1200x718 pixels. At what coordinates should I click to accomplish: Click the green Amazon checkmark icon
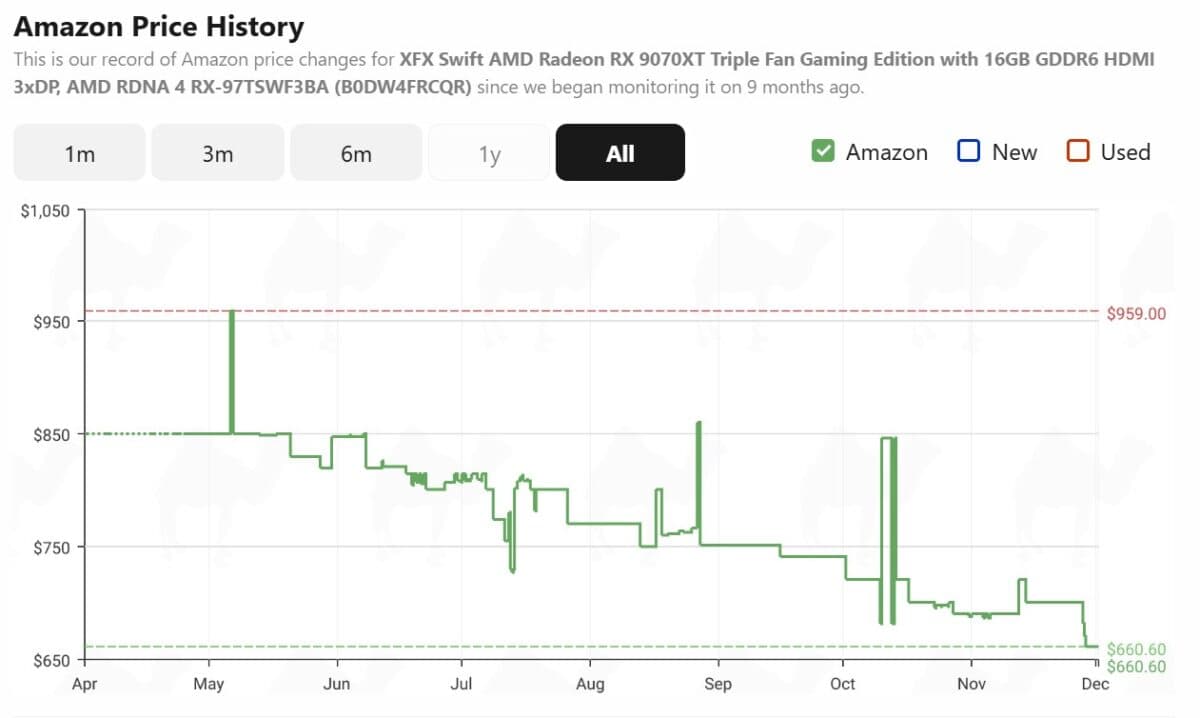pos(824,151)
